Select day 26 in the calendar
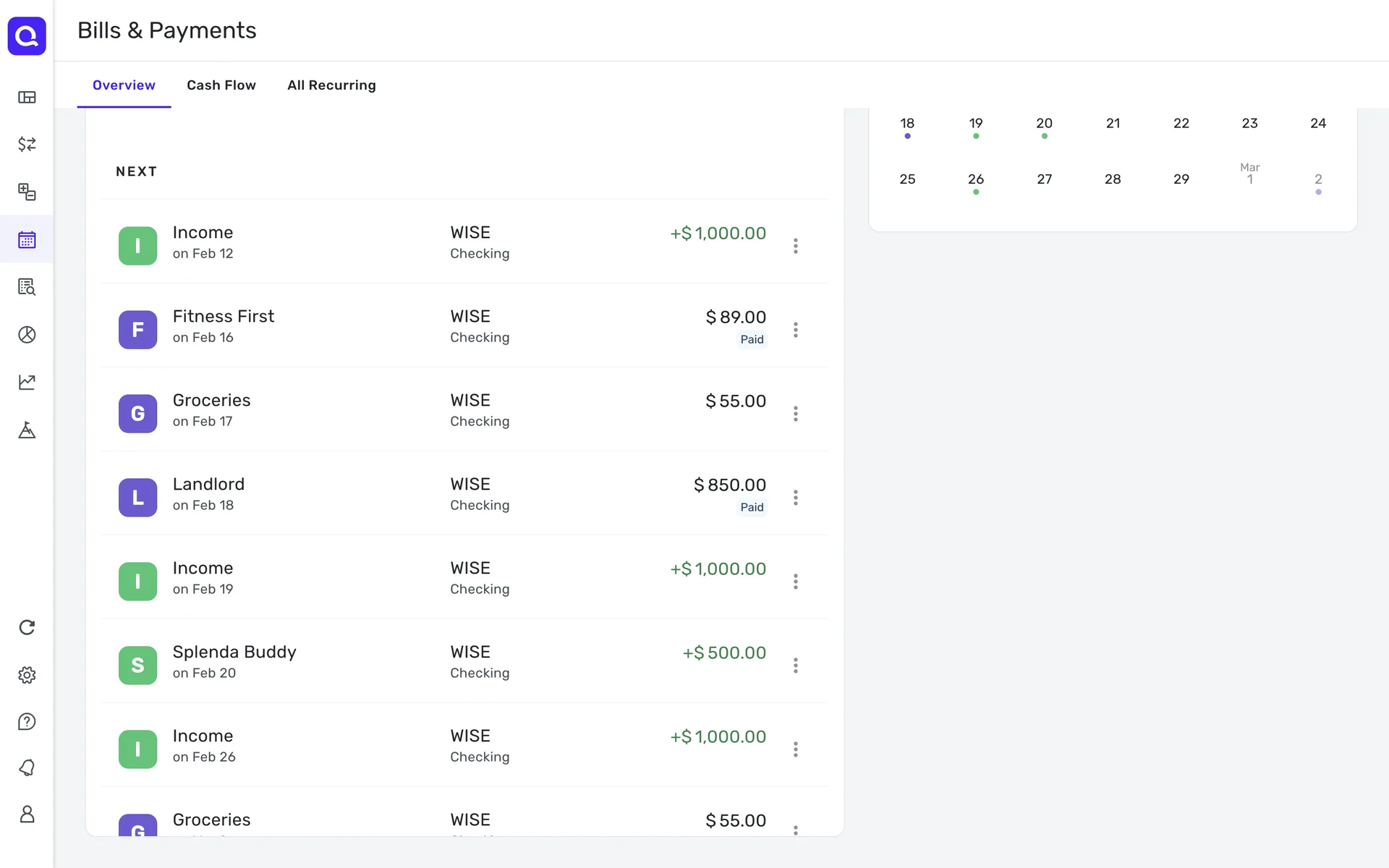1389x868 pixels. 975,179
